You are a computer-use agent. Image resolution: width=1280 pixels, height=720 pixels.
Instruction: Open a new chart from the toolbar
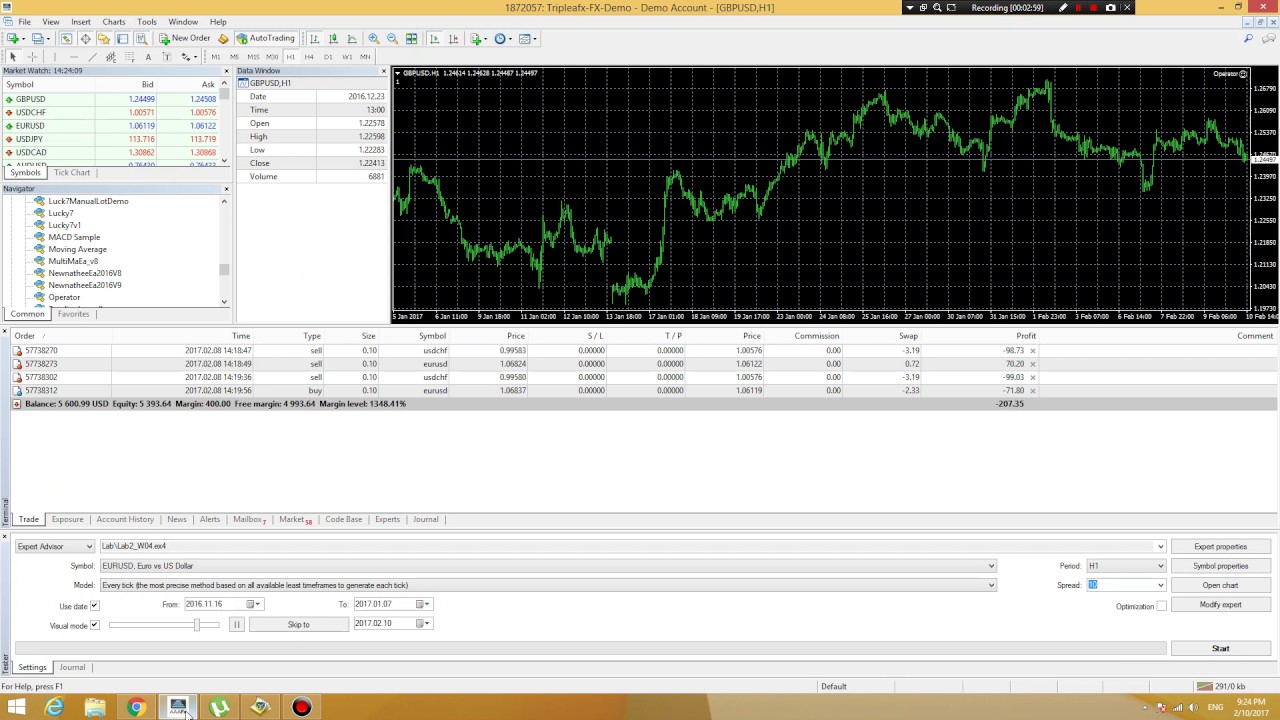[x=14, y=39]
